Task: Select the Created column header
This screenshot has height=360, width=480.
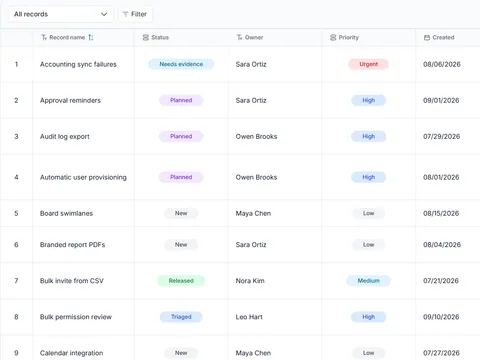Action: 448,37
